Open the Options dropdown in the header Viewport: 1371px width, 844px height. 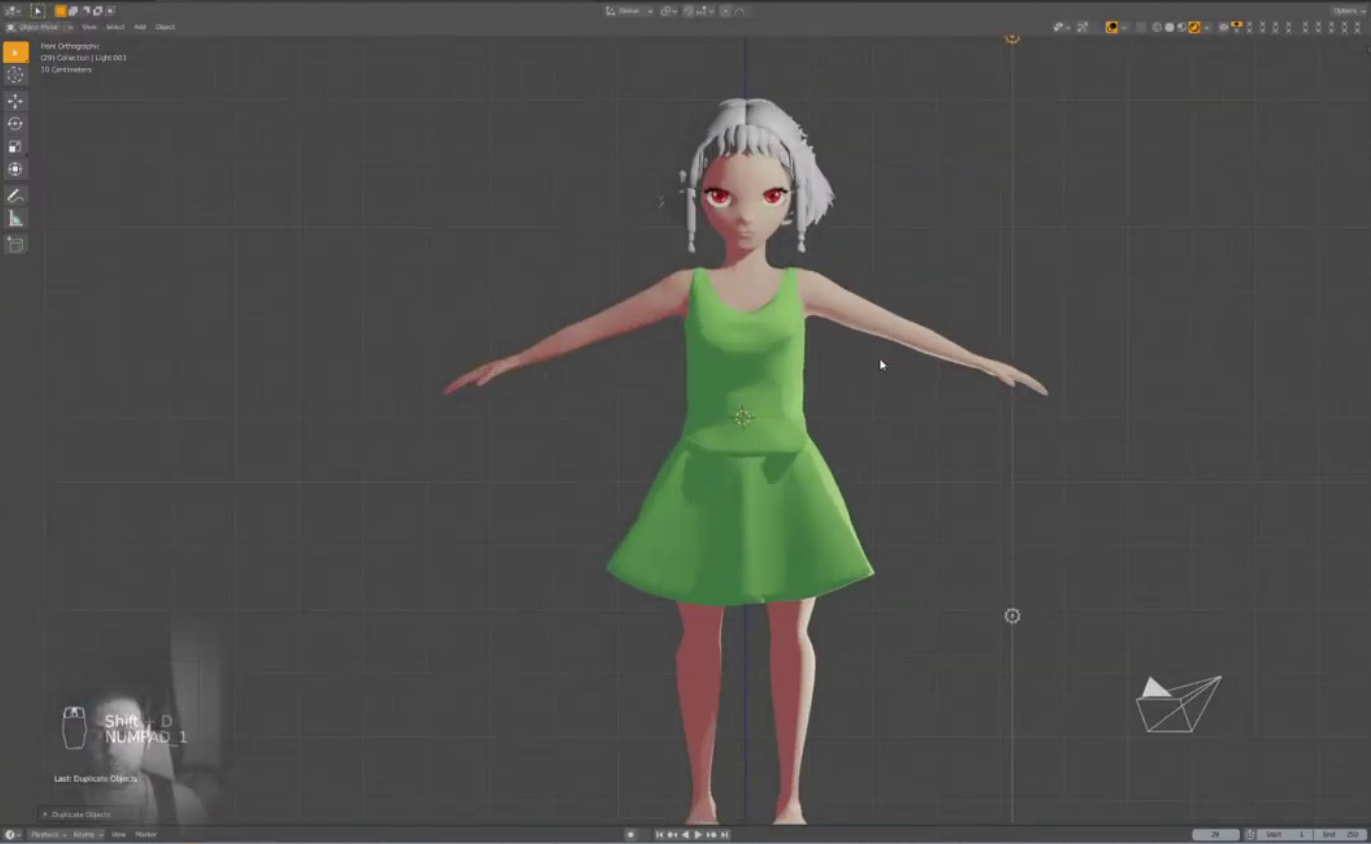point(1347,11)
